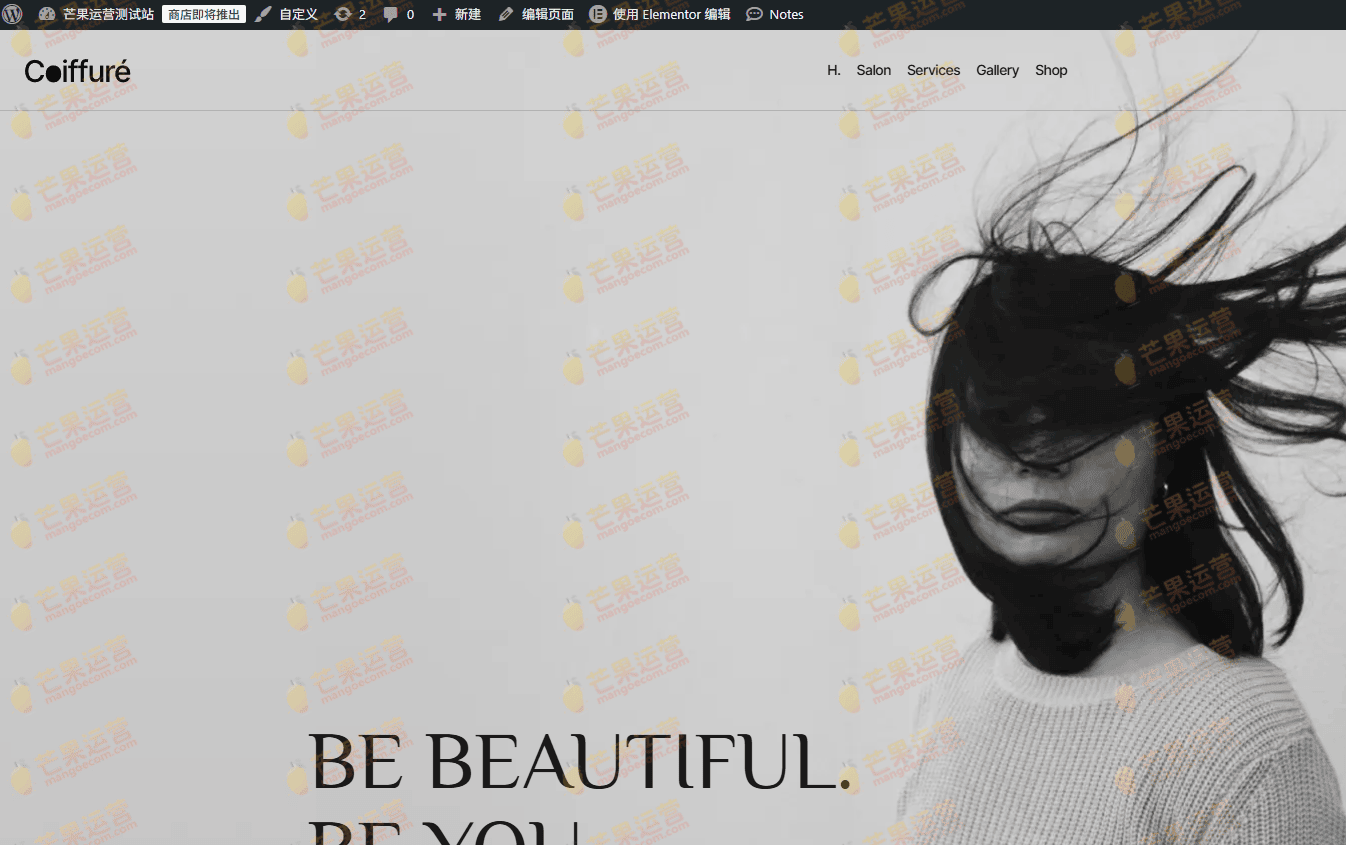Open the 新建 menu

[x=457, y=15]
